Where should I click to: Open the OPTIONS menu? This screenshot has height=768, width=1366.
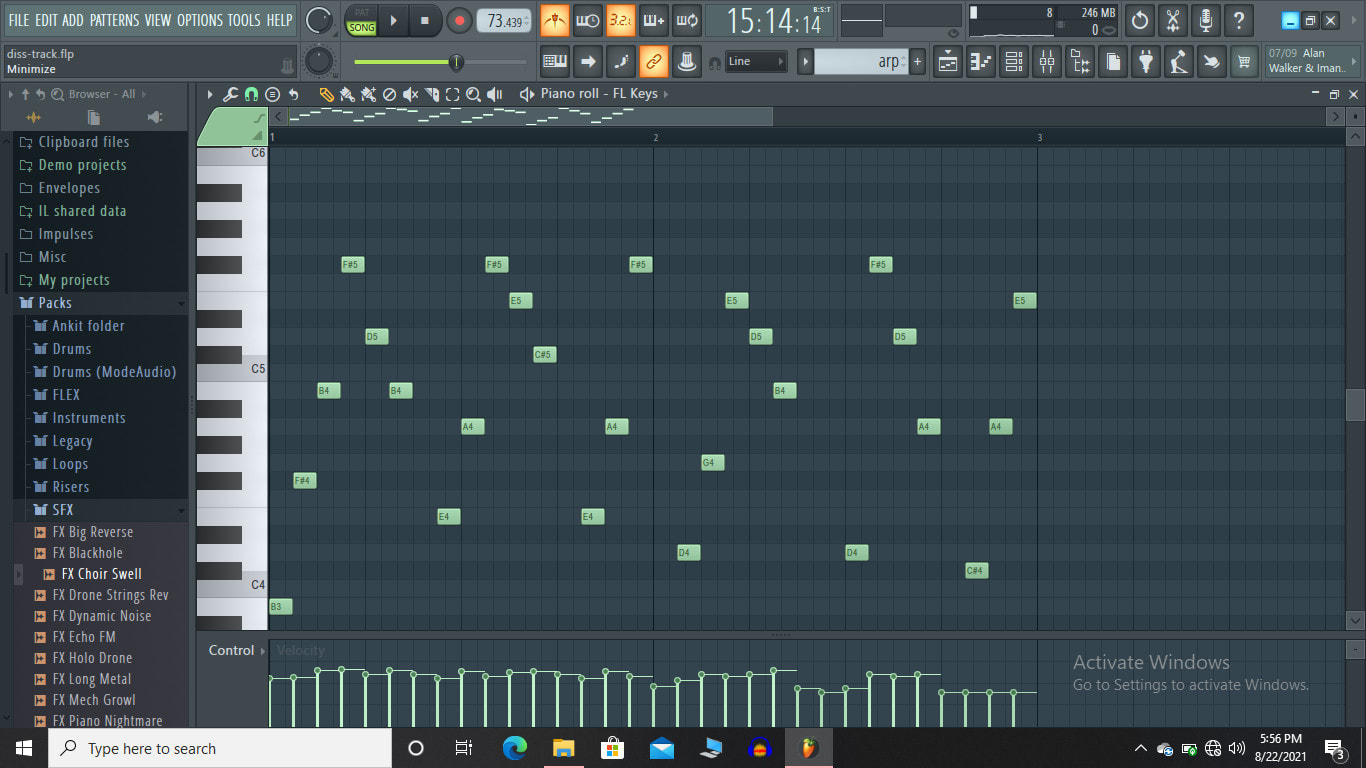[199, 20]
